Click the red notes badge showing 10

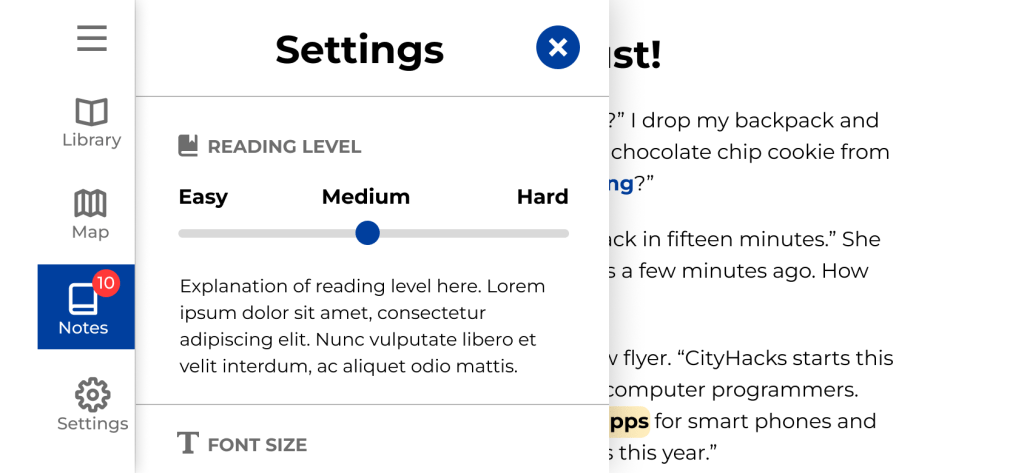(106, 283)
